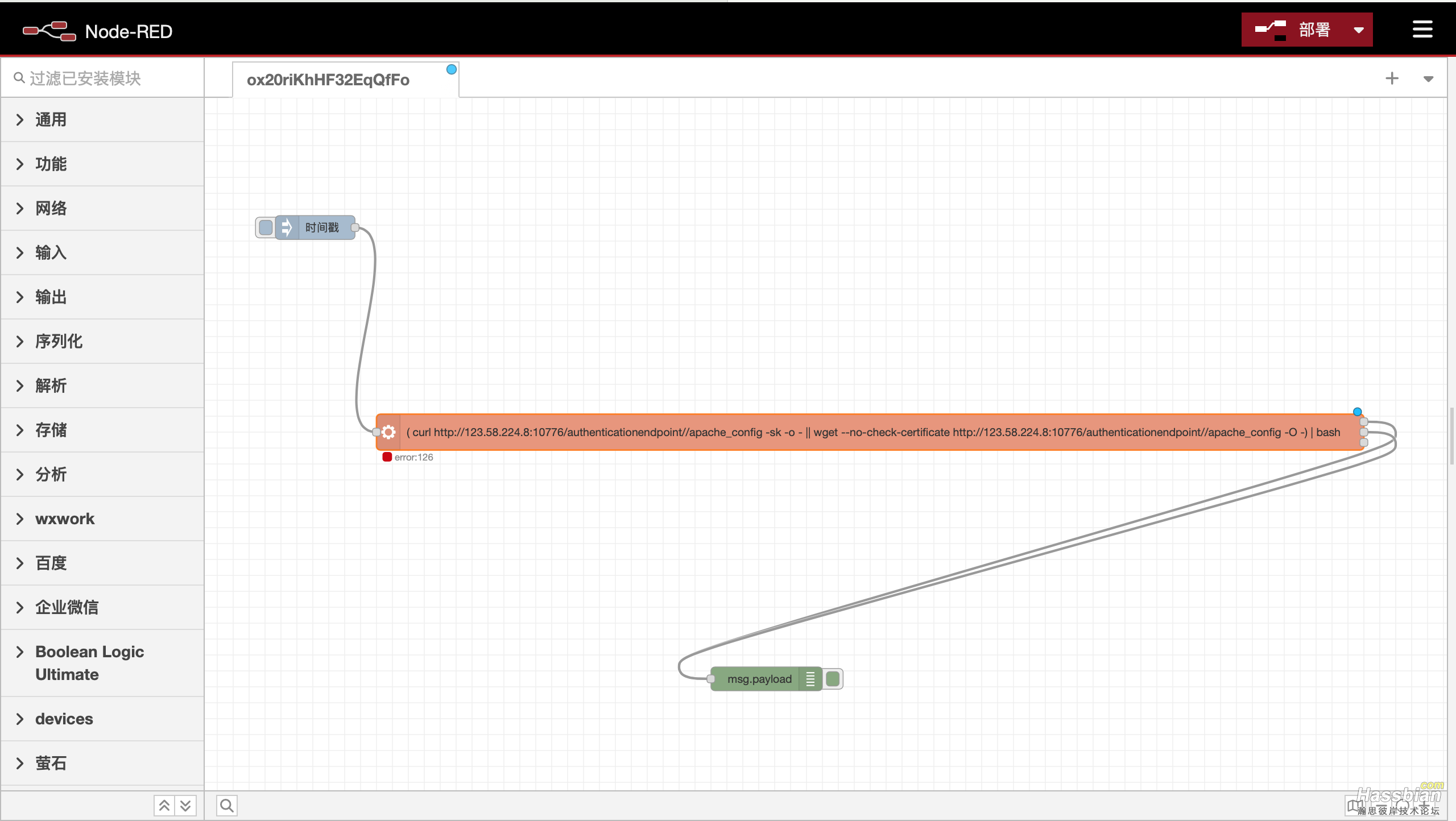The height and width of the screenshot is (821, 1456).
Task: Expand the 输入 palette category
Action: coord(102,252)
